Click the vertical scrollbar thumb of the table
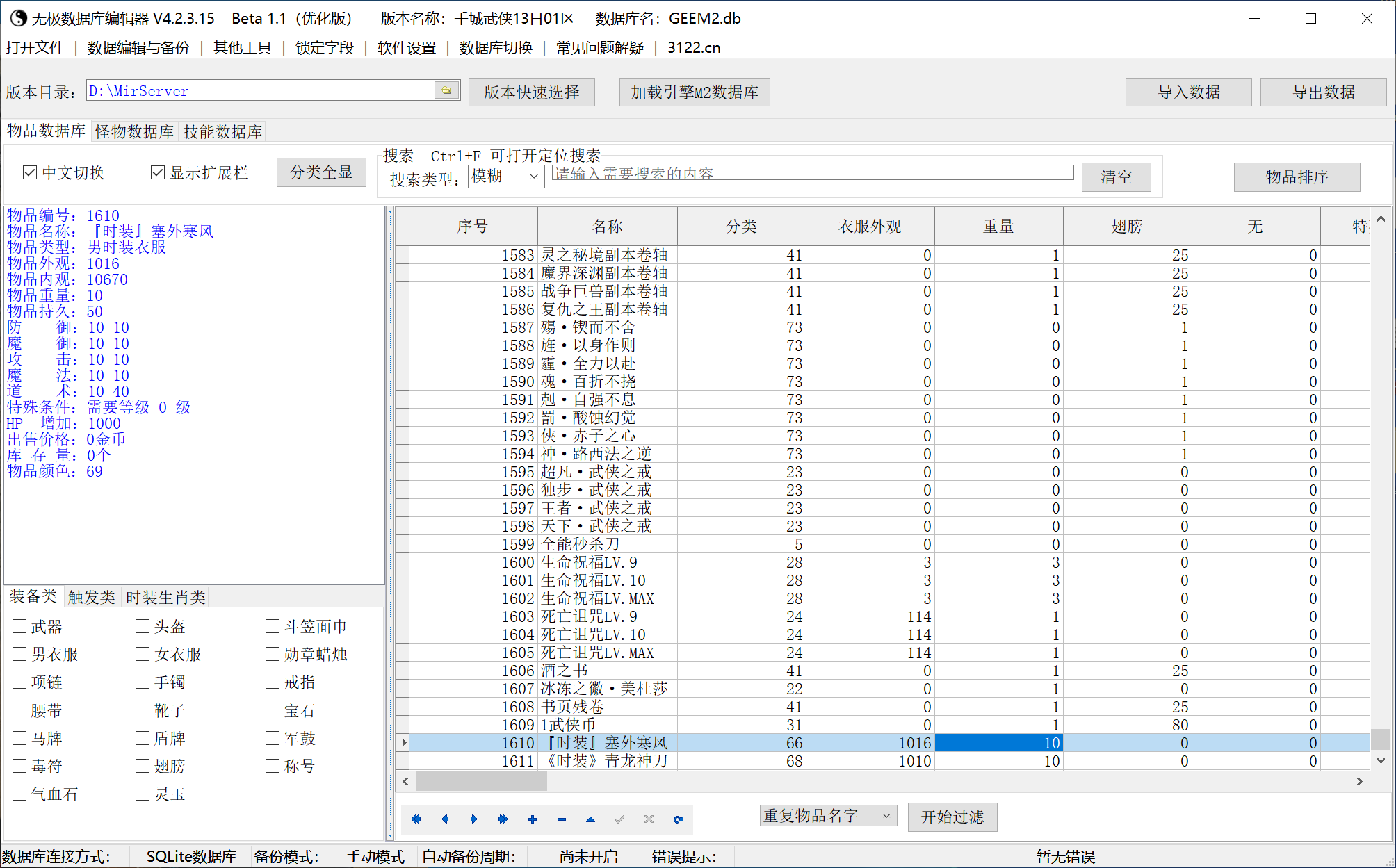 click(1381, 739)
